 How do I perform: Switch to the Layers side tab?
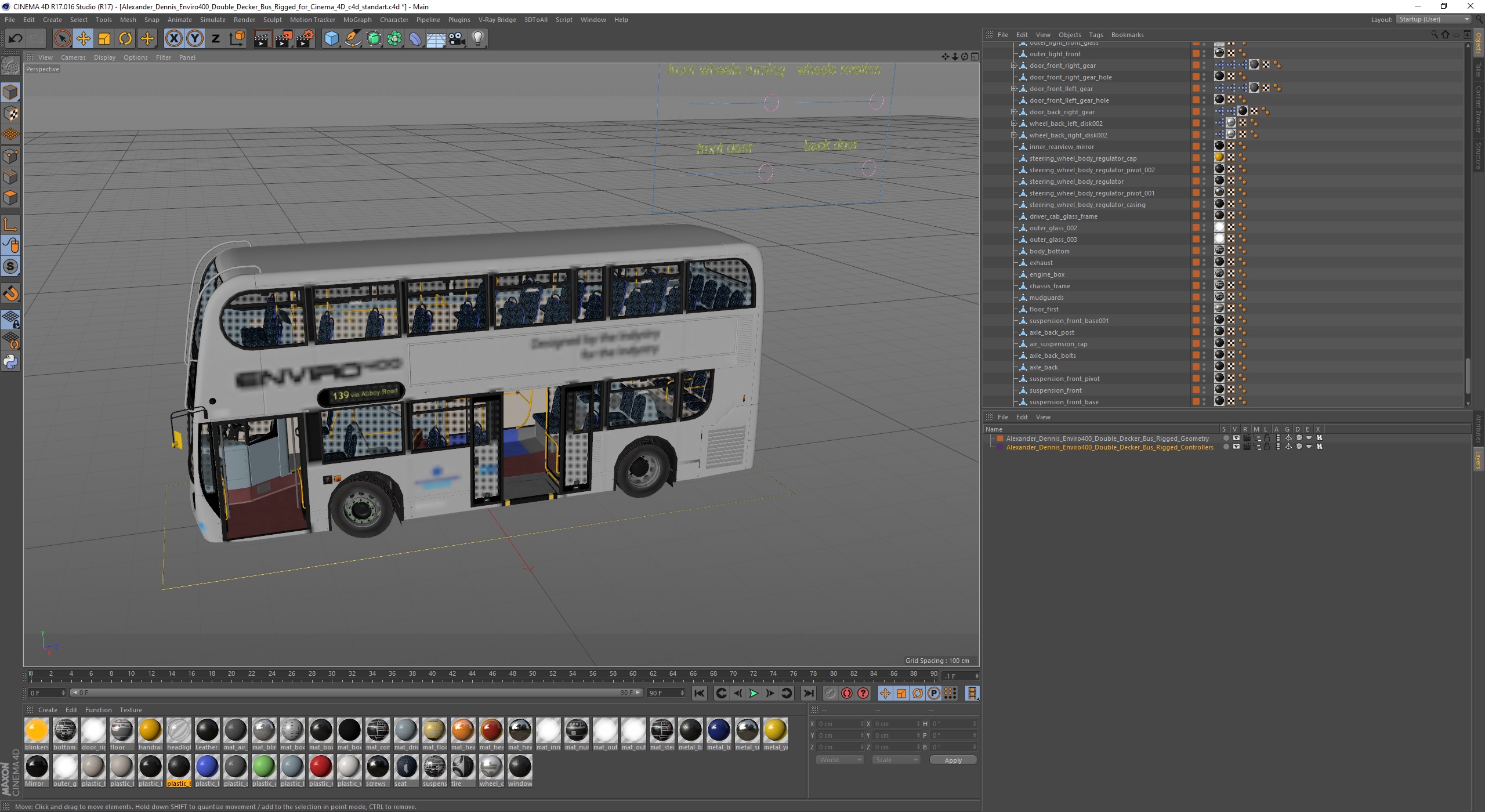tap(1478, 459)
